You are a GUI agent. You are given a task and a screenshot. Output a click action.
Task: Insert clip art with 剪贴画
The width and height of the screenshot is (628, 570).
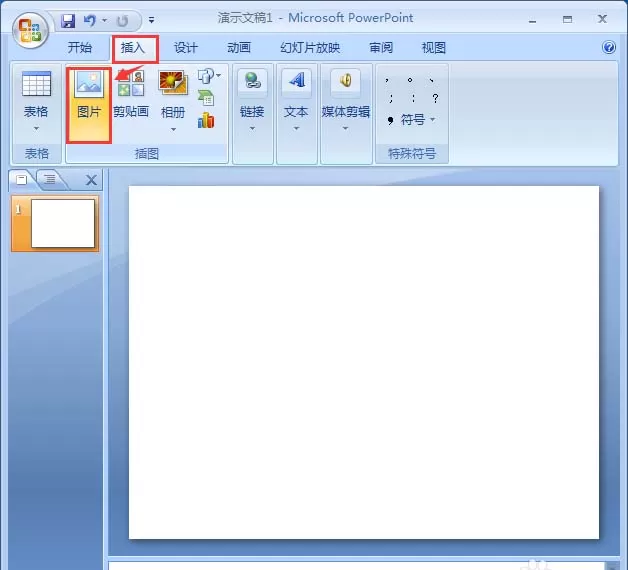click(x=131, y=95)
